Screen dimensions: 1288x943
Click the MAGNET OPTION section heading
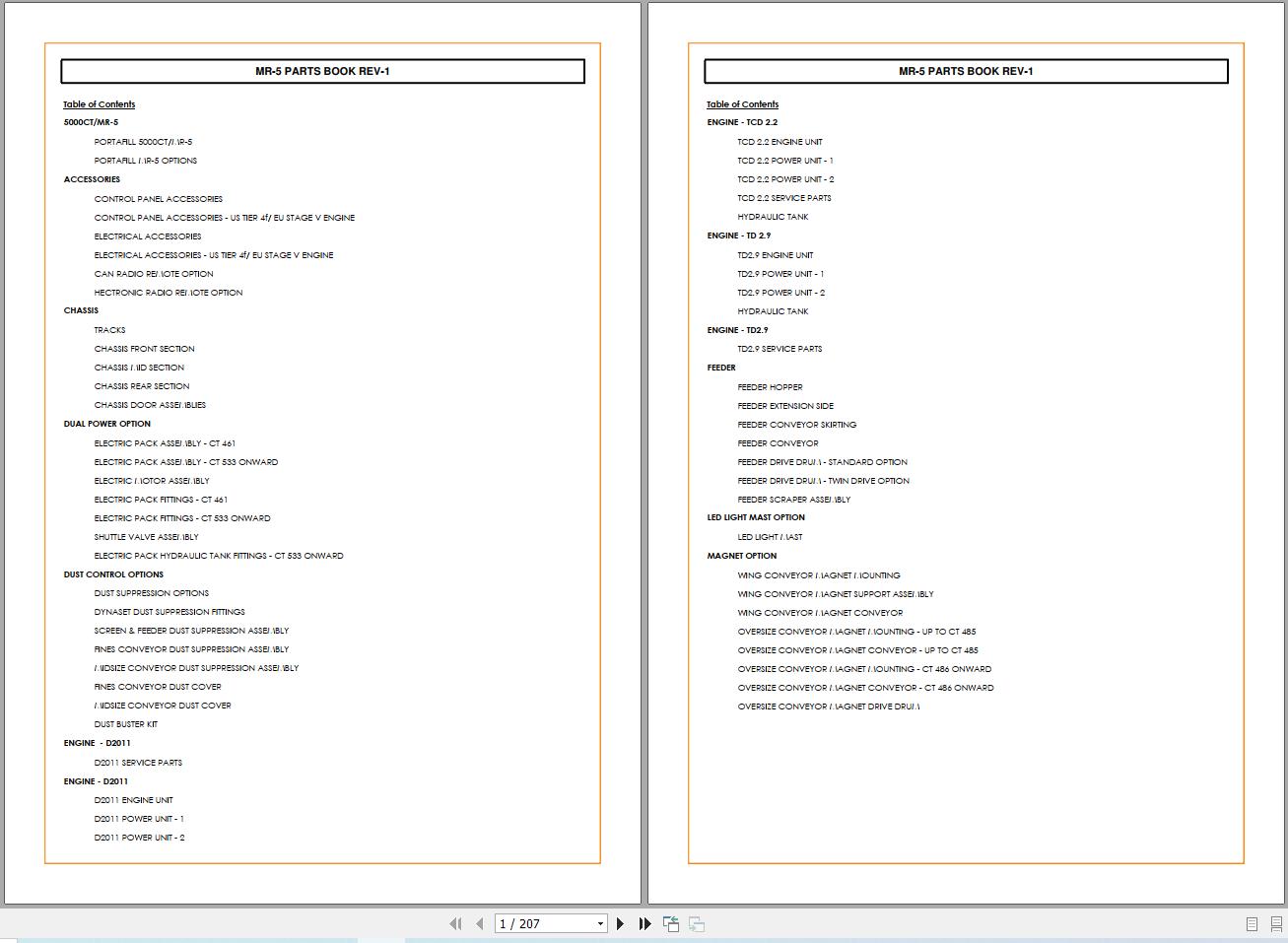[x=742, y=556]
